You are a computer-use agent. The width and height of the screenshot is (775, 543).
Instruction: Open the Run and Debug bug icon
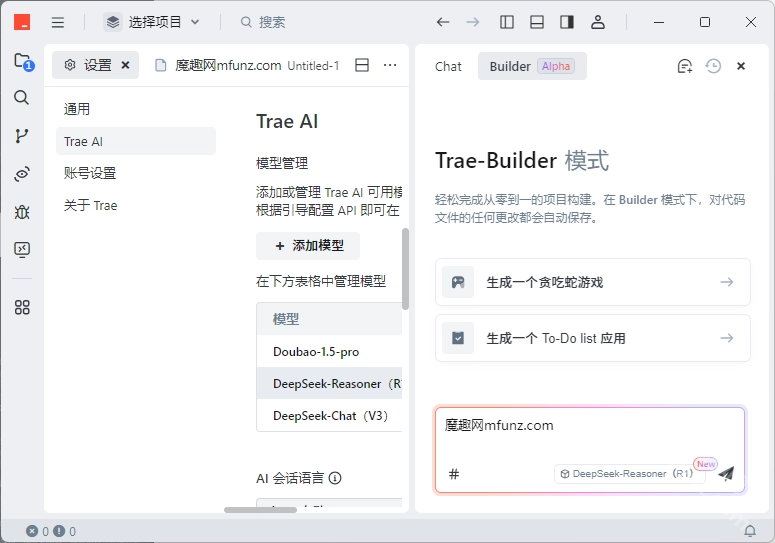coord(22,211)
